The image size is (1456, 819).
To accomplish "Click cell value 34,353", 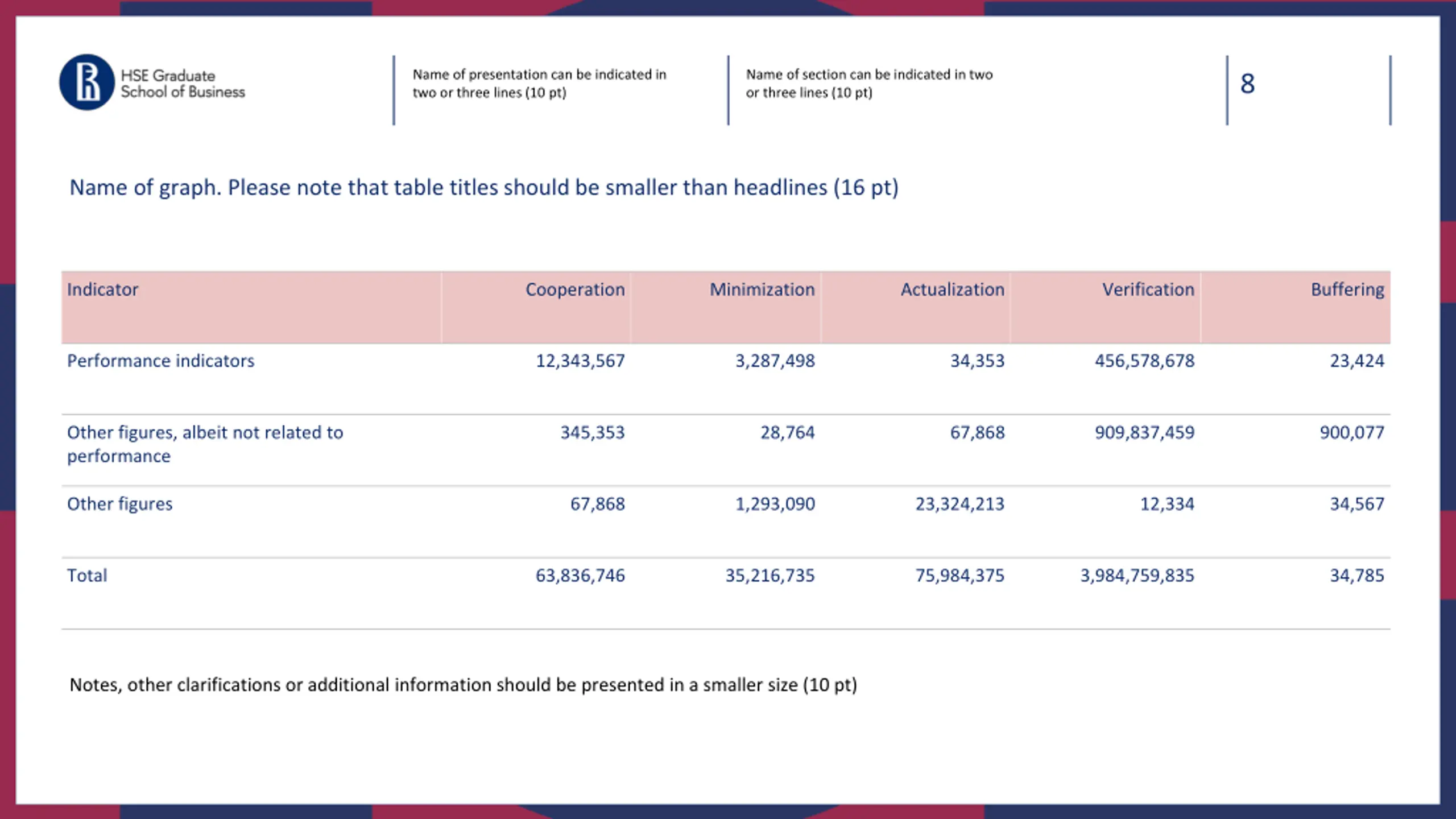I will click(x=977, y=361).
